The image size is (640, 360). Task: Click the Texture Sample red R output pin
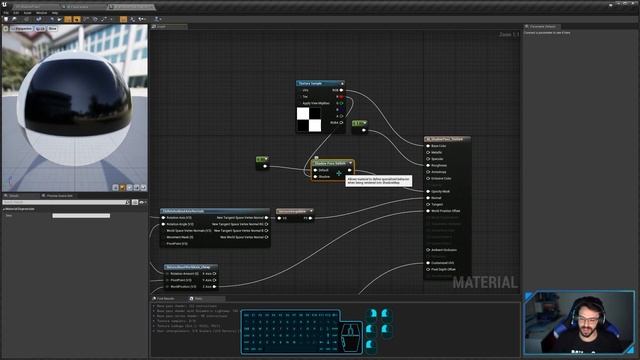[341, 97]
